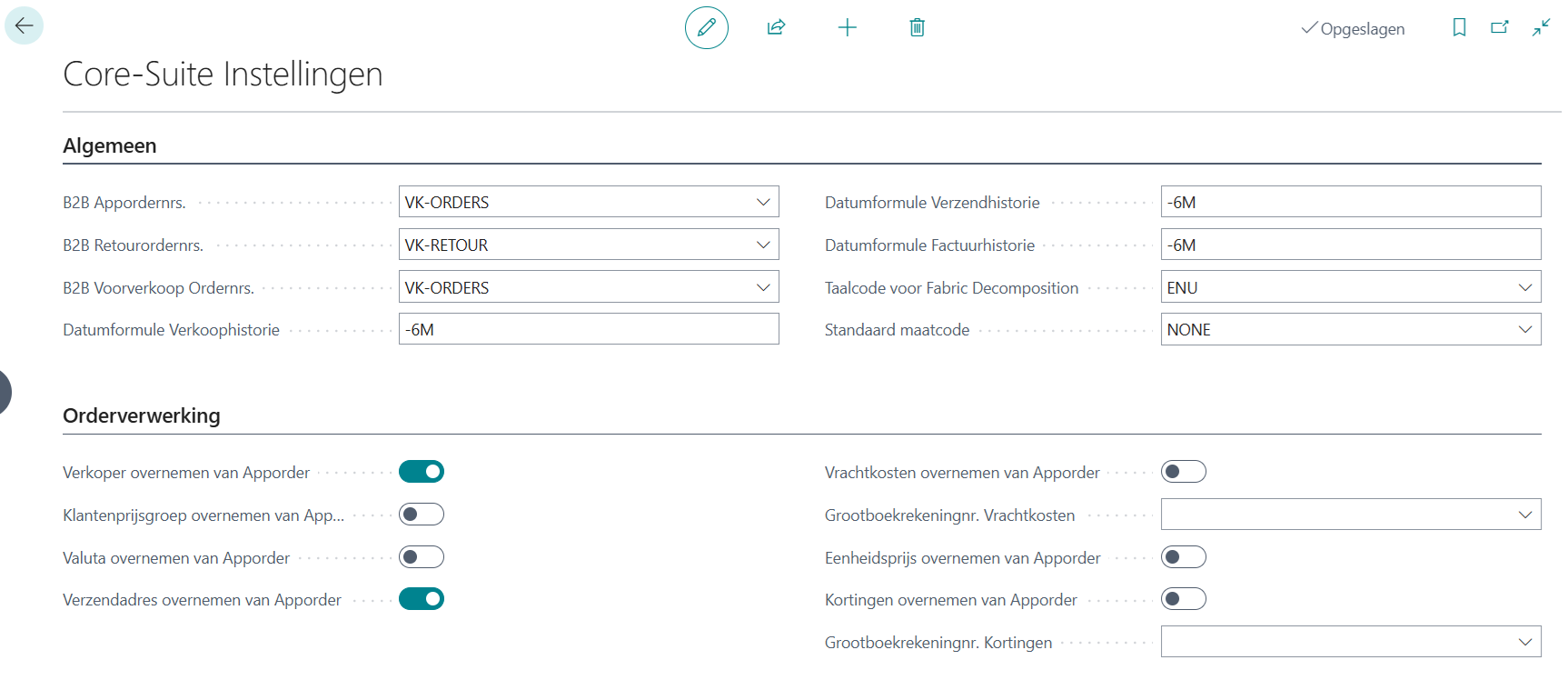1568x680 pixels.
Task: Disable Verkoper overnemen van Apporder toggle
Action: click(422, 472)
